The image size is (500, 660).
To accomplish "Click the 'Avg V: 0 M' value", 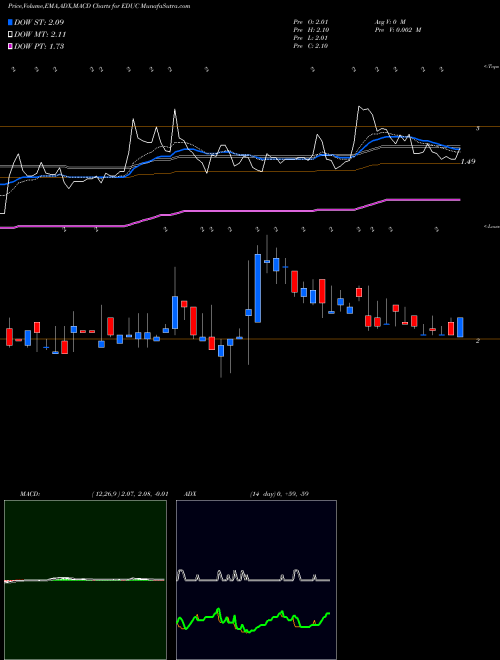I will tap(389, 22).
